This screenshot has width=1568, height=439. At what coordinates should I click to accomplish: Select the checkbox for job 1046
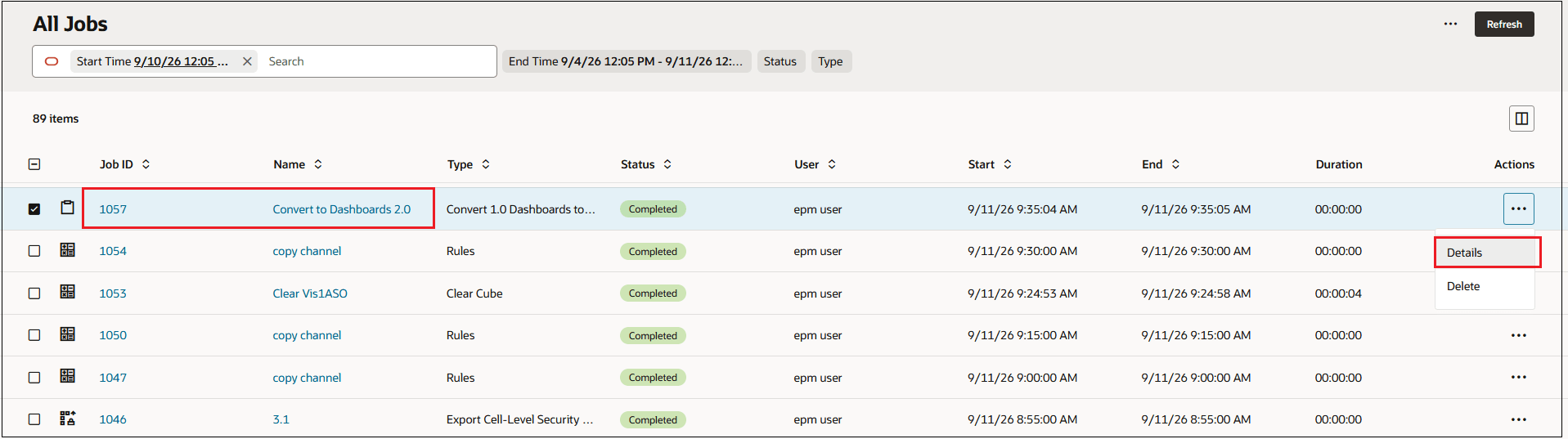coord(34,419)
